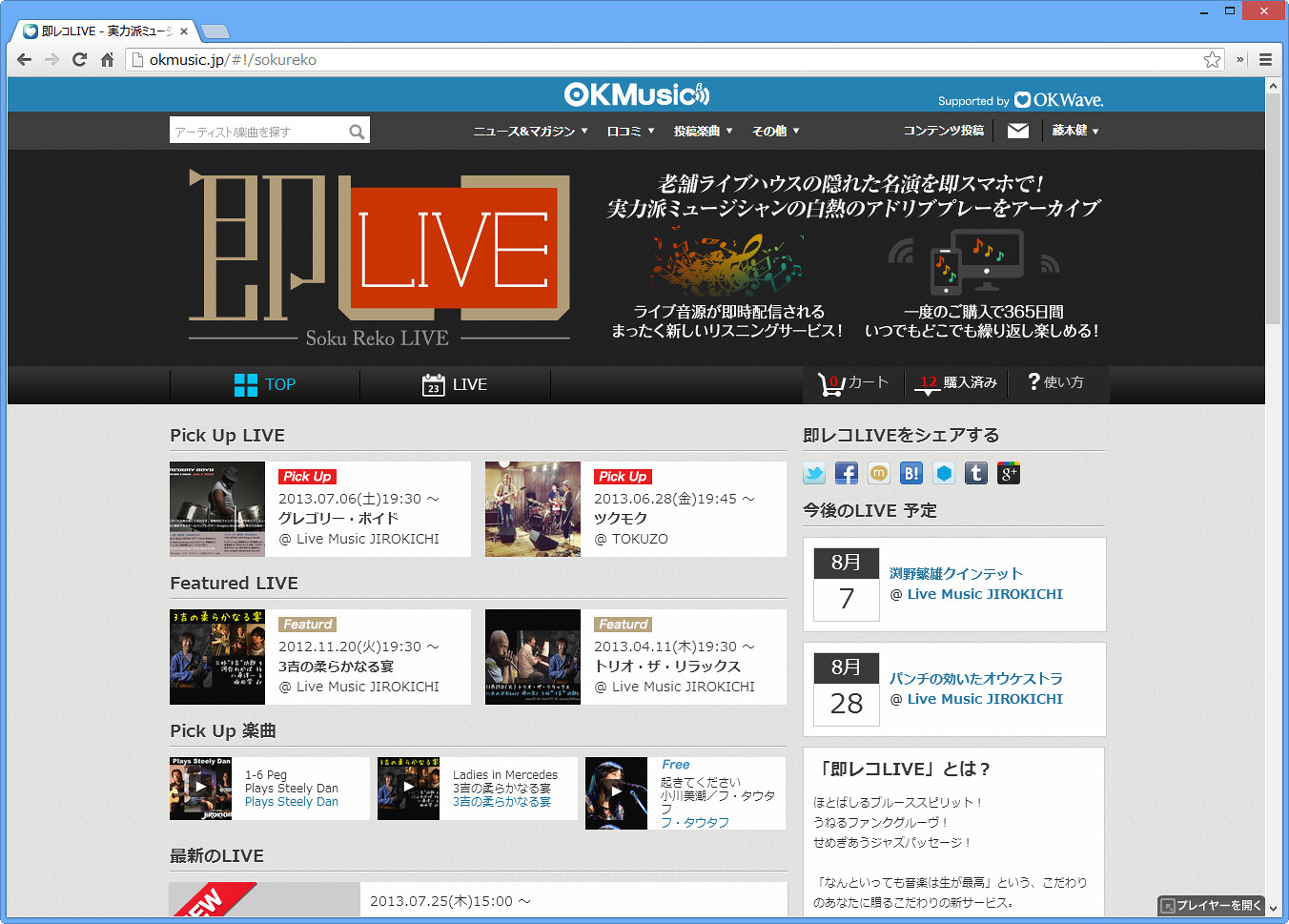The height and width of the screenshot is (924, 1289).
Task: Open the ツクモク live link
Action: pos(621,519)
